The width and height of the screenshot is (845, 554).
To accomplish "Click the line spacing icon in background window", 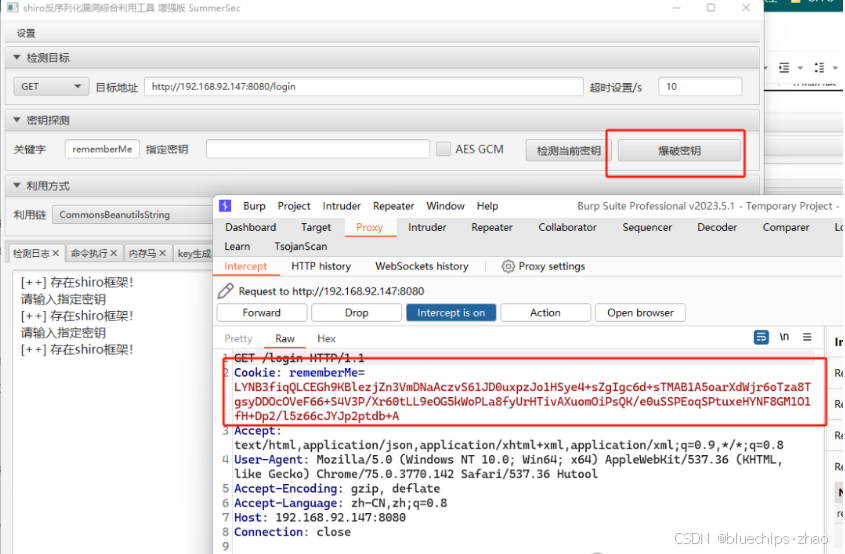I will 820,67.
